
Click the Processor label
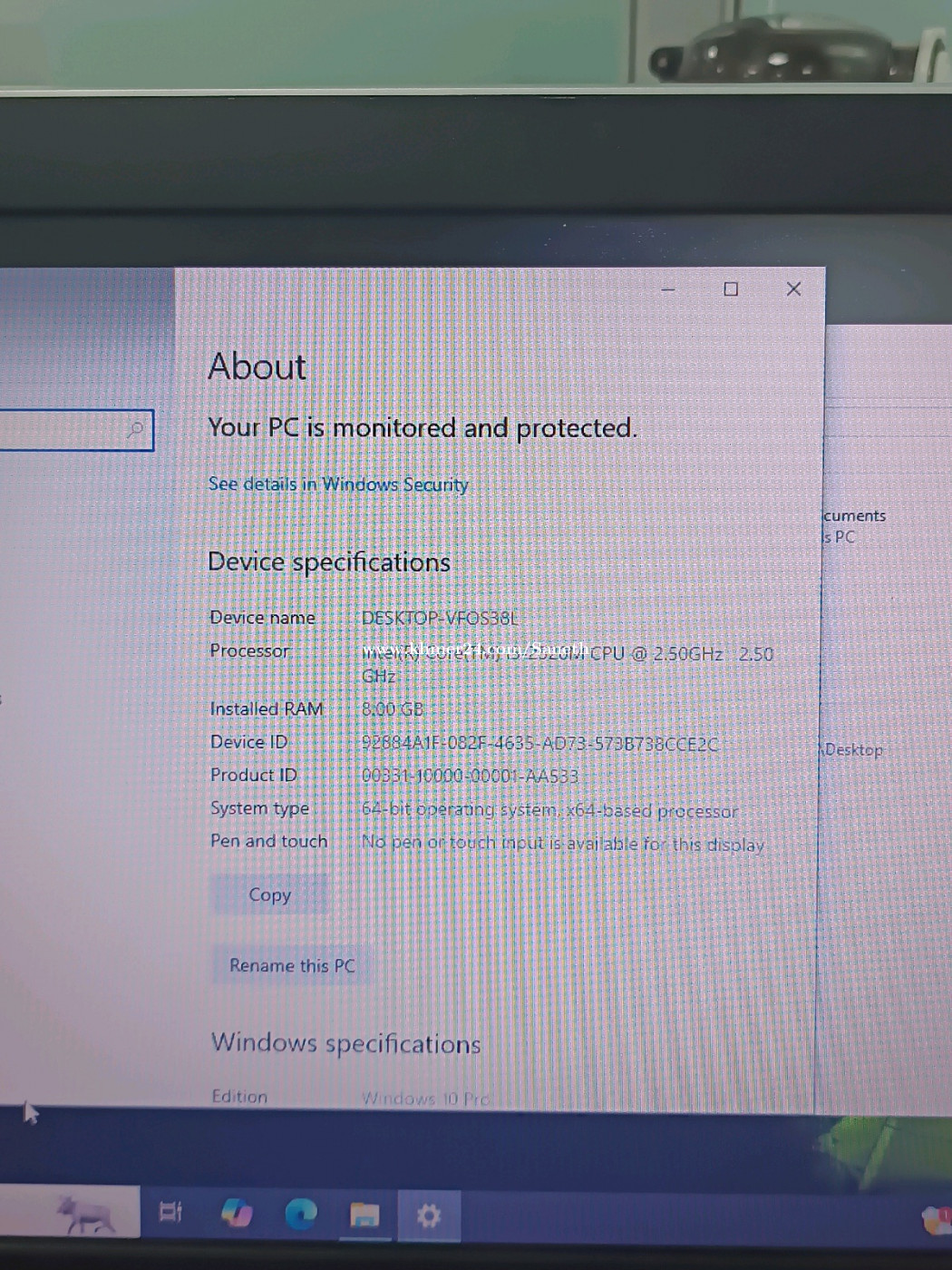tap(249, 651)
